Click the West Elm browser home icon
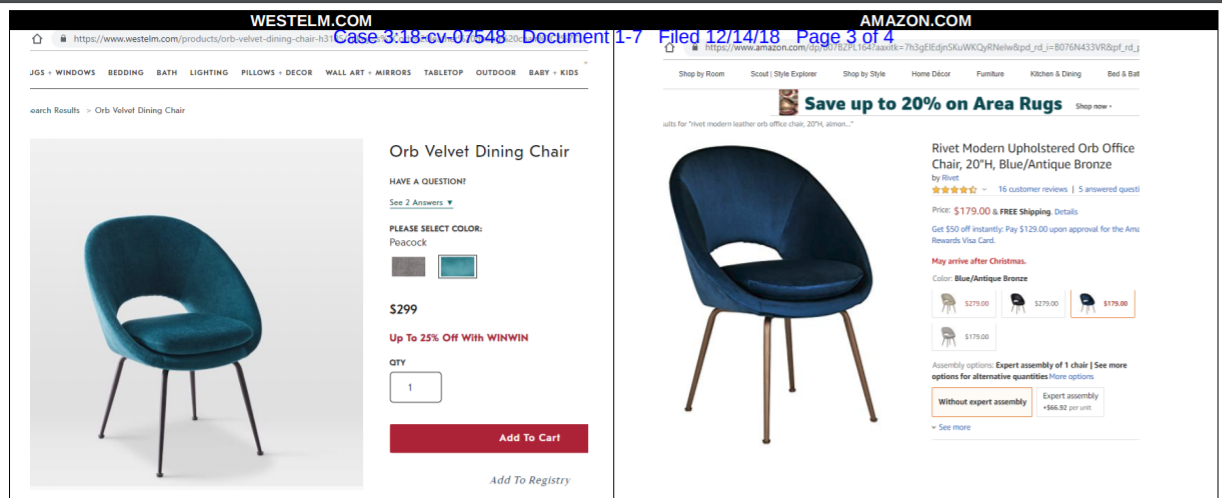Viewport: 1222px width, 498px height. [37, 39]
